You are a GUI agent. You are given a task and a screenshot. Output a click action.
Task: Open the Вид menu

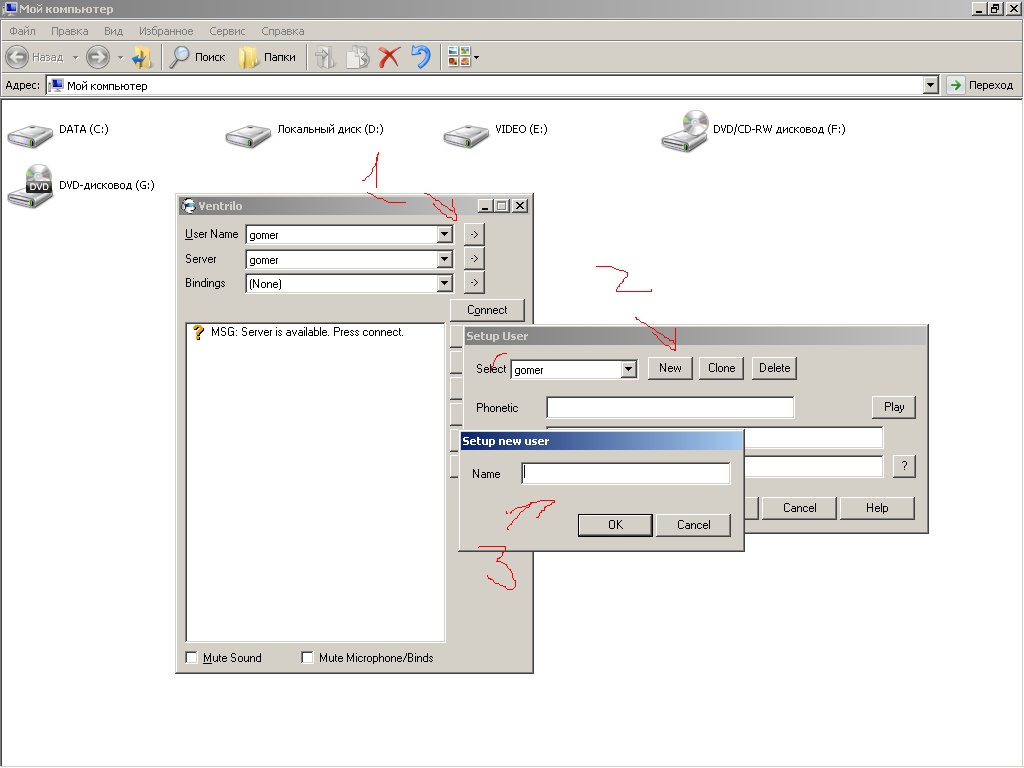[x=114, y=31]
